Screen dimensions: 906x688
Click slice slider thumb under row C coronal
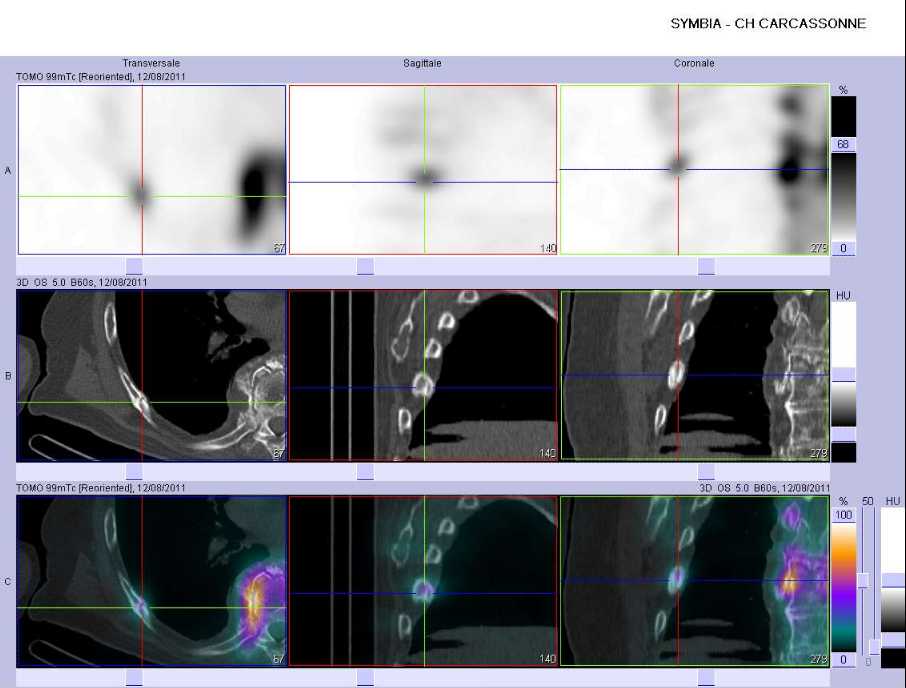pos(706,678)
